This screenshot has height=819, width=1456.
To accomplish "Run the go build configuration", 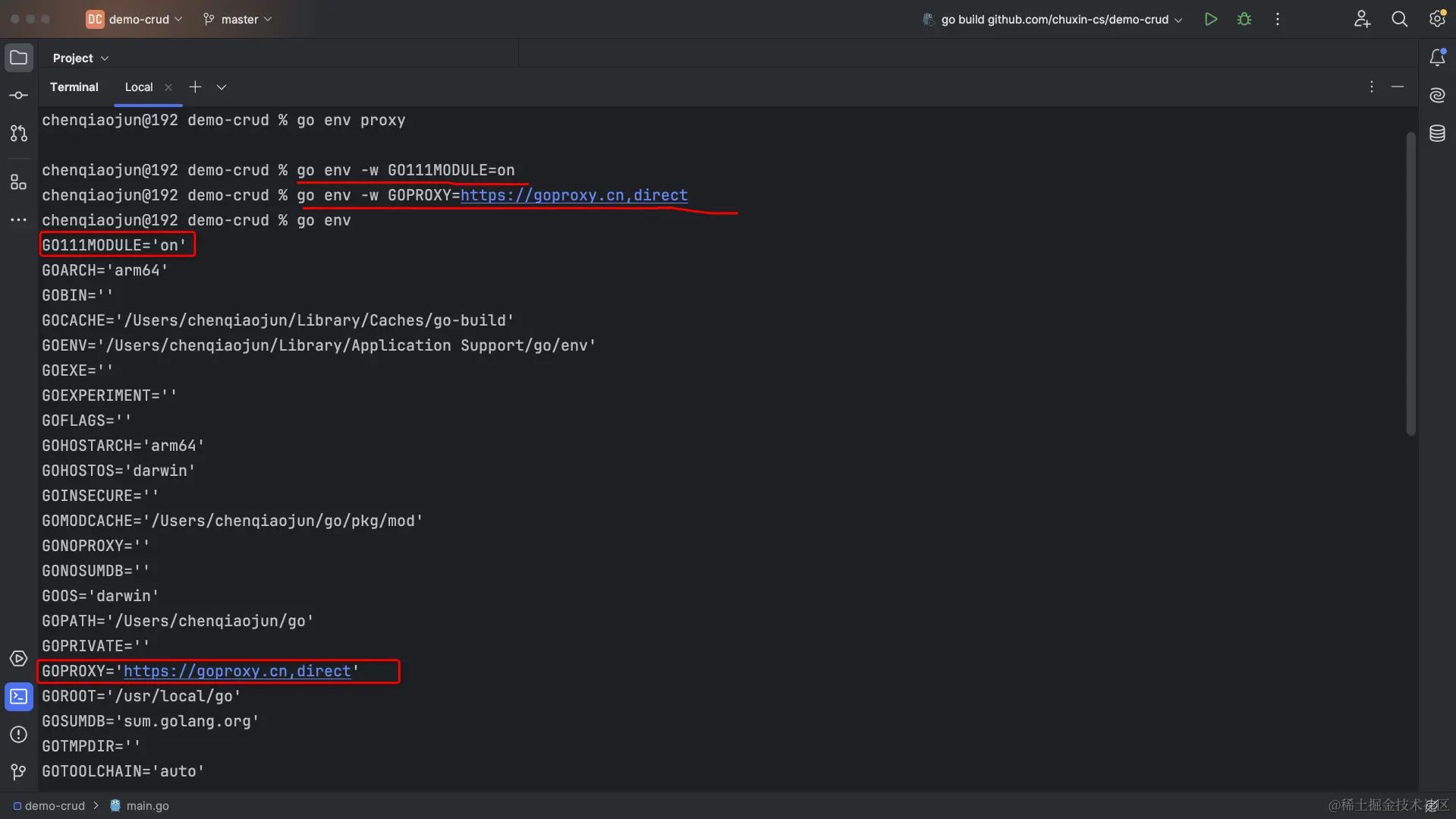I will pos(1211,19).
